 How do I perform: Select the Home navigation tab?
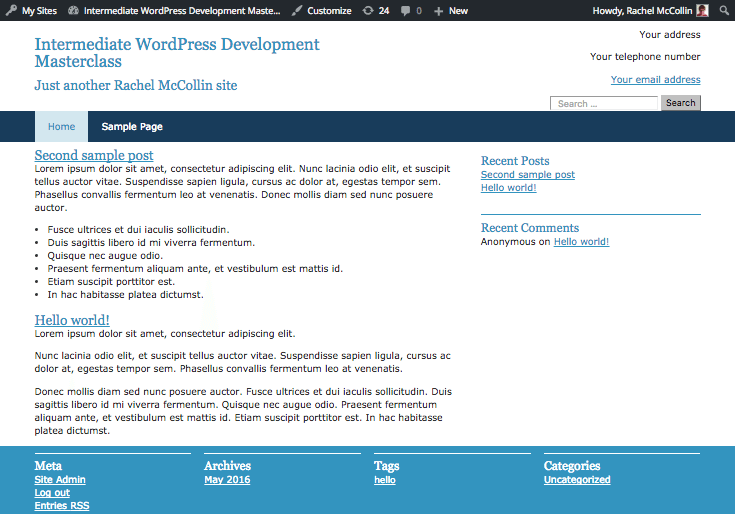(61, 127)
